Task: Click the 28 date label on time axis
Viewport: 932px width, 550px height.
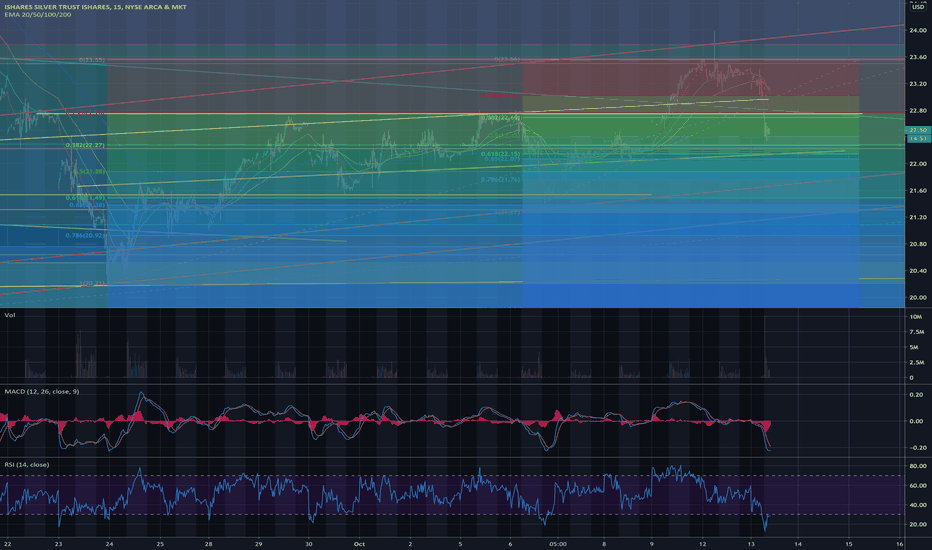Action: 209,543
